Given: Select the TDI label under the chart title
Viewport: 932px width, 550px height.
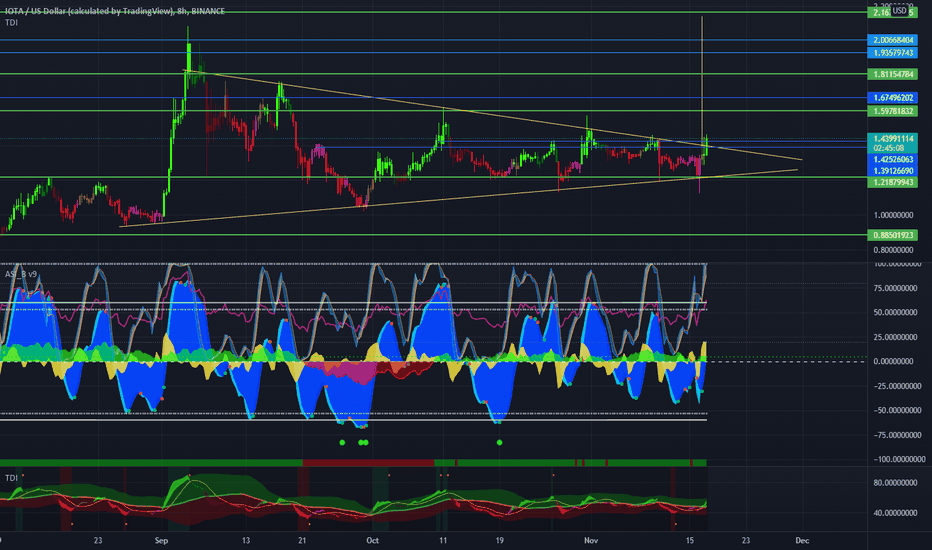Looking at the screenshot, I should pos(11,23).
